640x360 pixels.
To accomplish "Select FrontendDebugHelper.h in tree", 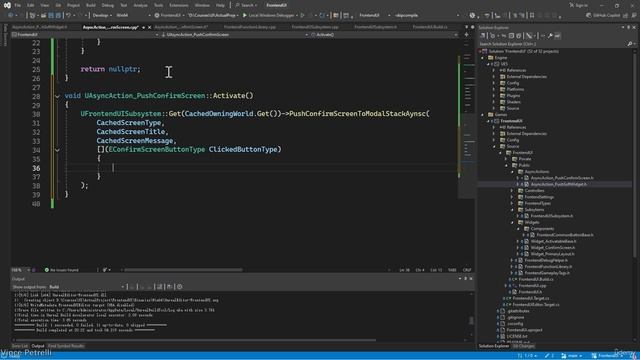I will pyautogui.click(x=546, y=260).
